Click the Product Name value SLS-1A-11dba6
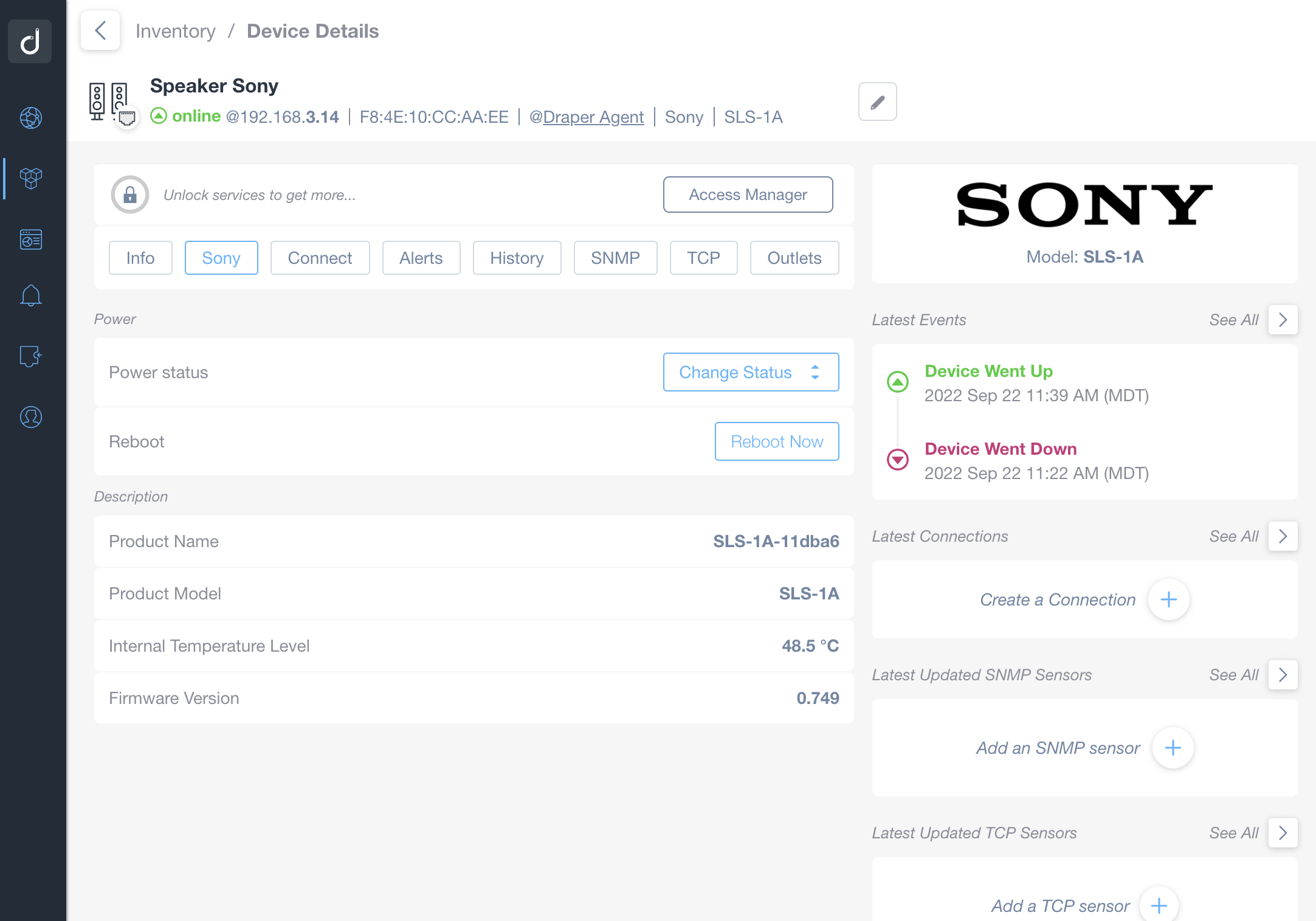The image size is (1316, 921). (x=776, y=541)
